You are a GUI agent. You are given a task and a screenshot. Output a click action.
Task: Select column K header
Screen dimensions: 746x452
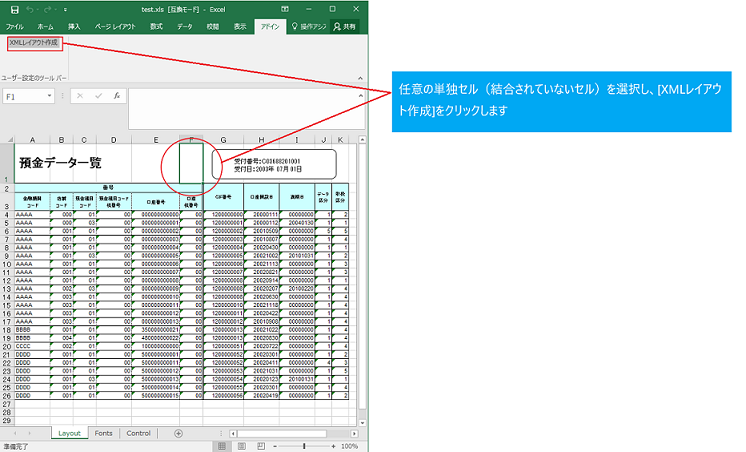(340, 139)
